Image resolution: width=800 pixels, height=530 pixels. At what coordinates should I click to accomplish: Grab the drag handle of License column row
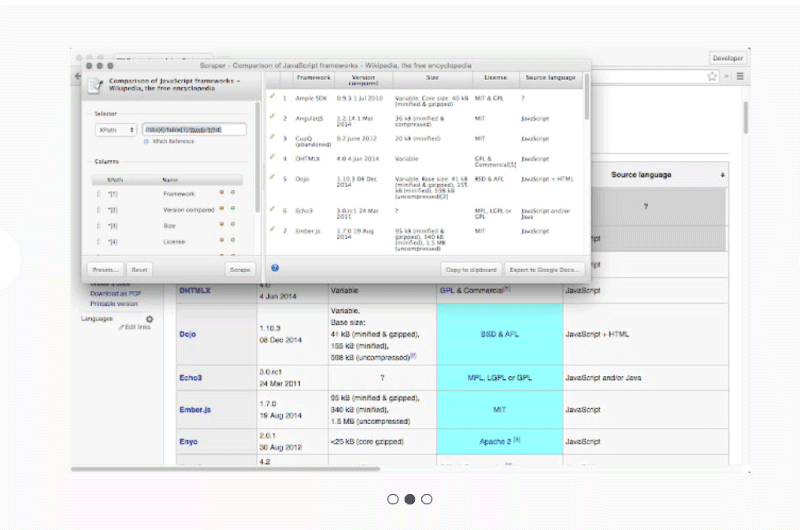click(98, 241)
